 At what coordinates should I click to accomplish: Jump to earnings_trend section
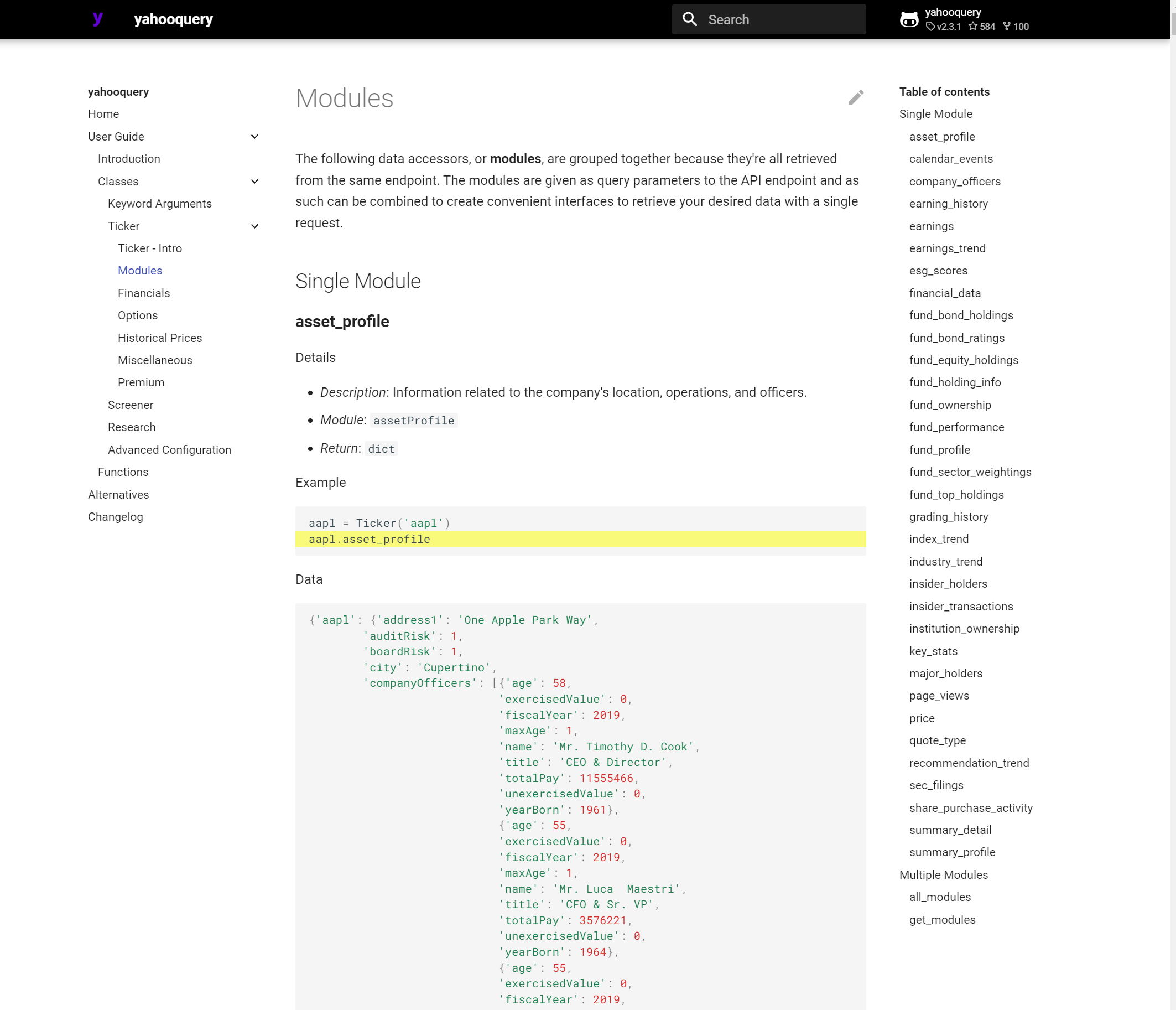[x=948, y=248]
